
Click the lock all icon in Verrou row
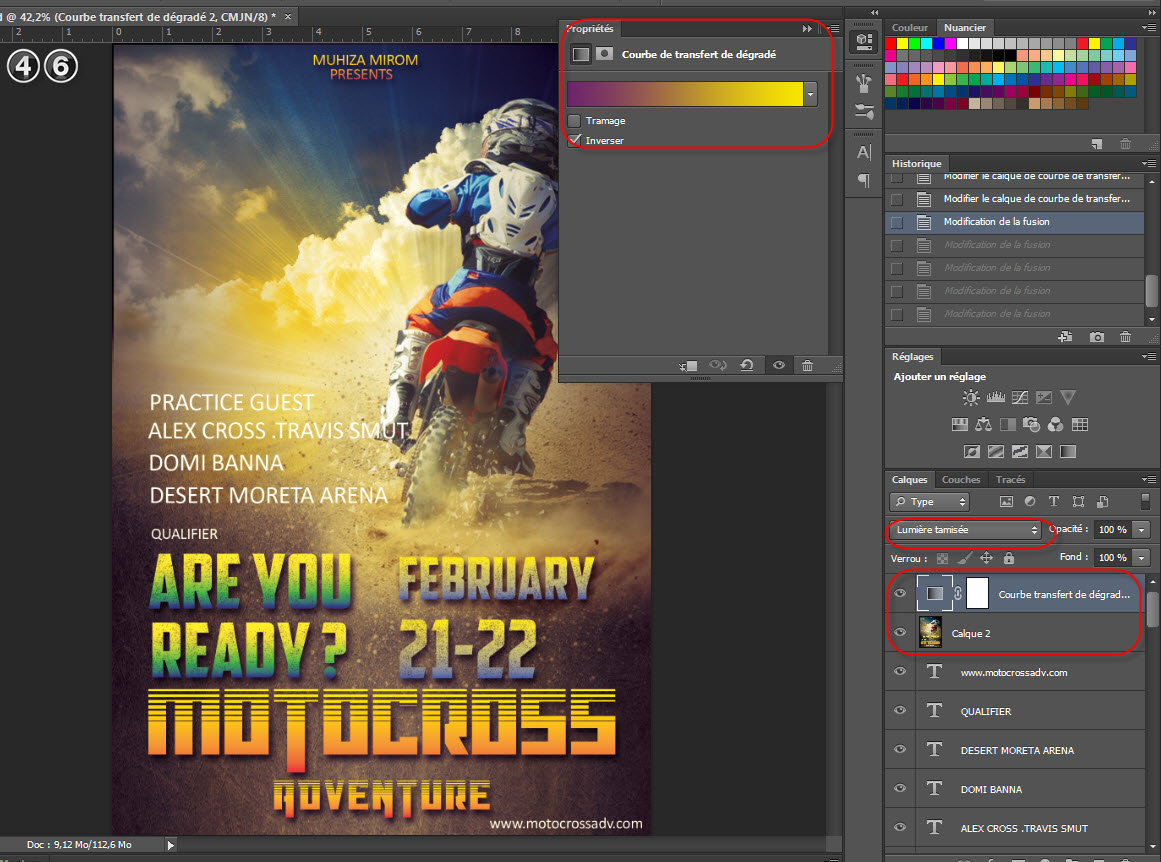coord(1008,558)
